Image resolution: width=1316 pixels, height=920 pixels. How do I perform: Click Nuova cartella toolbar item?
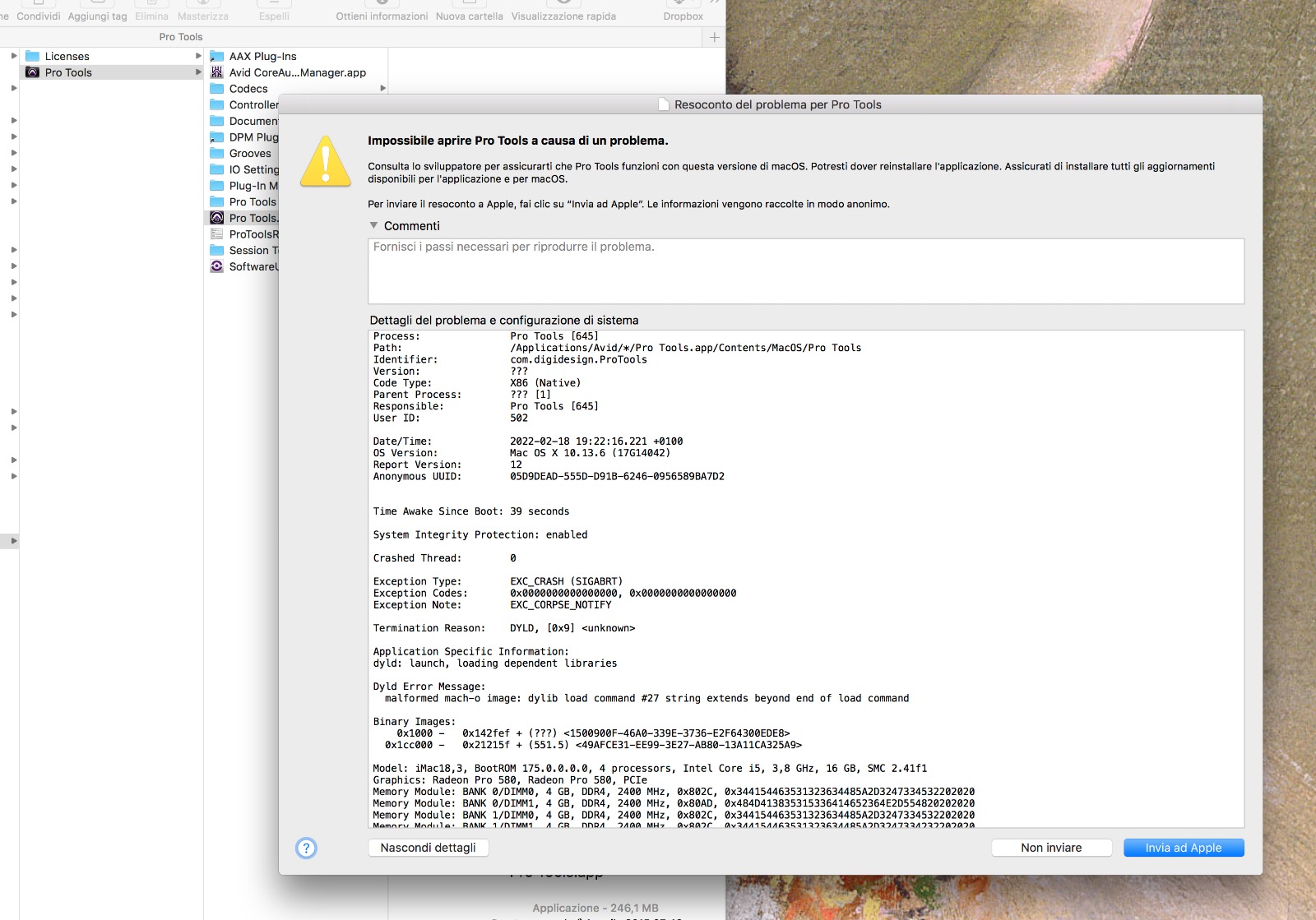(x=469, y=16)
